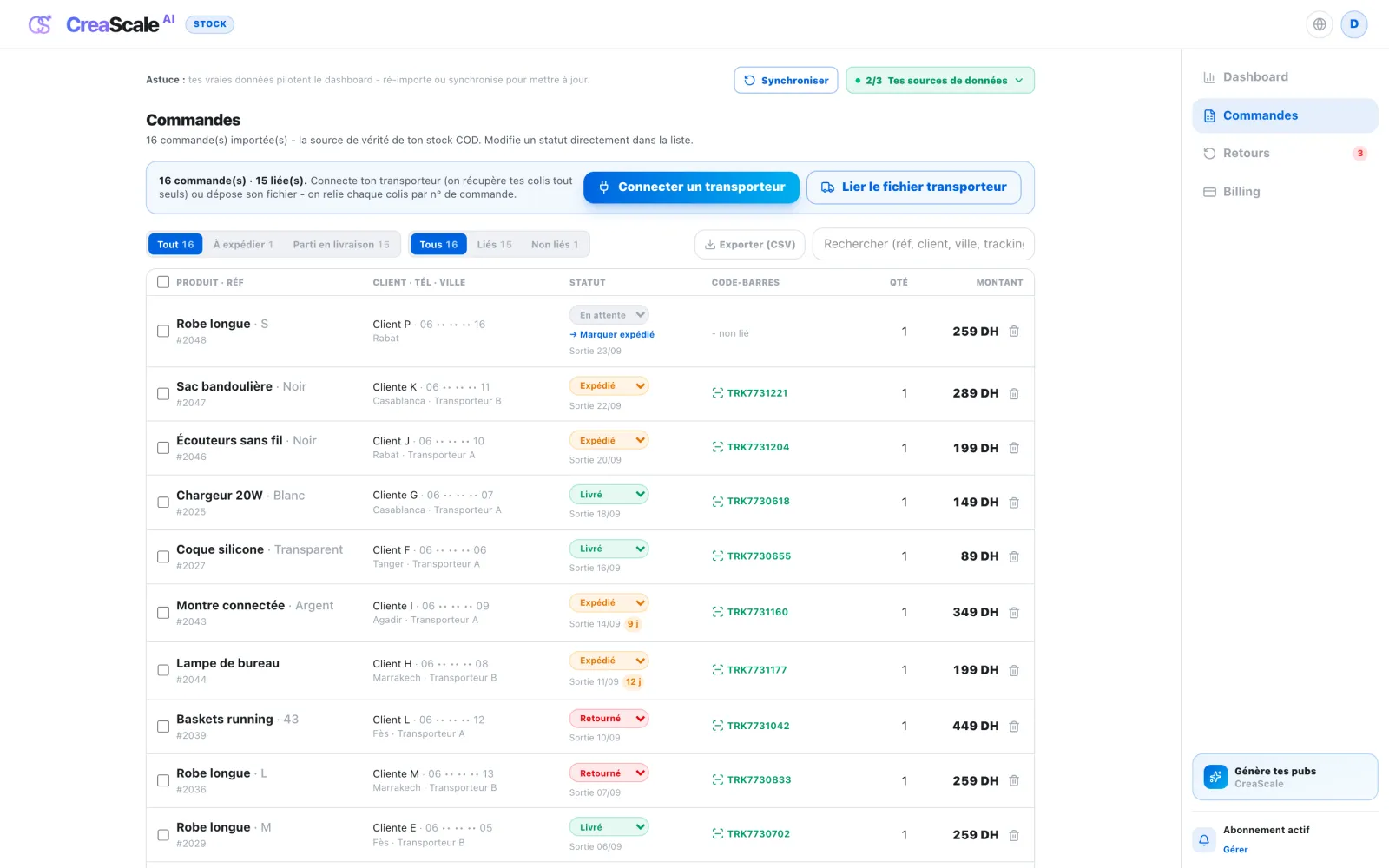Click the Génère tes pubs sparkle icon
Viewport: 1389px width, 868px height.
click(x=1215, y=777)
